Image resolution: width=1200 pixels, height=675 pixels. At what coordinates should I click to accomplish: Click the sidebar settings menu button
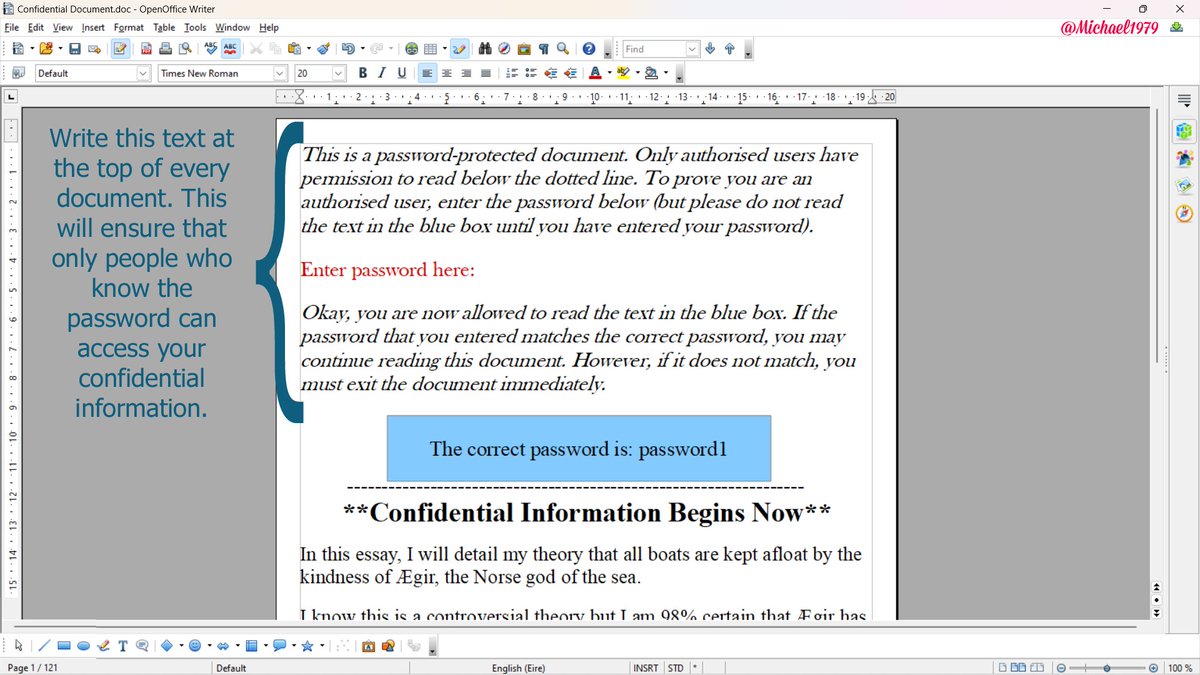click(1184, 100)
